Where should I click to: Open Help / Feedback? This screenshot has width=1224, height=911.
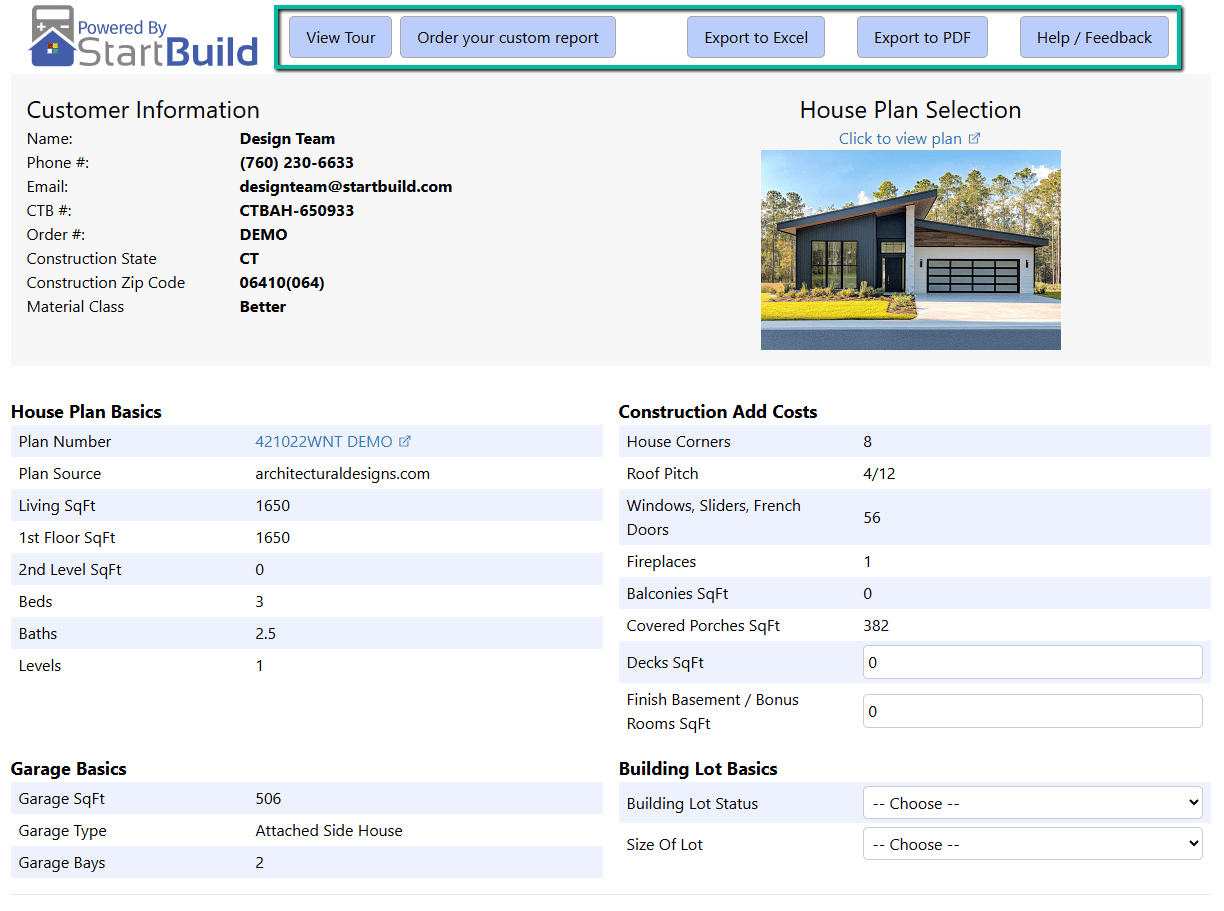tap(1094, 36)
